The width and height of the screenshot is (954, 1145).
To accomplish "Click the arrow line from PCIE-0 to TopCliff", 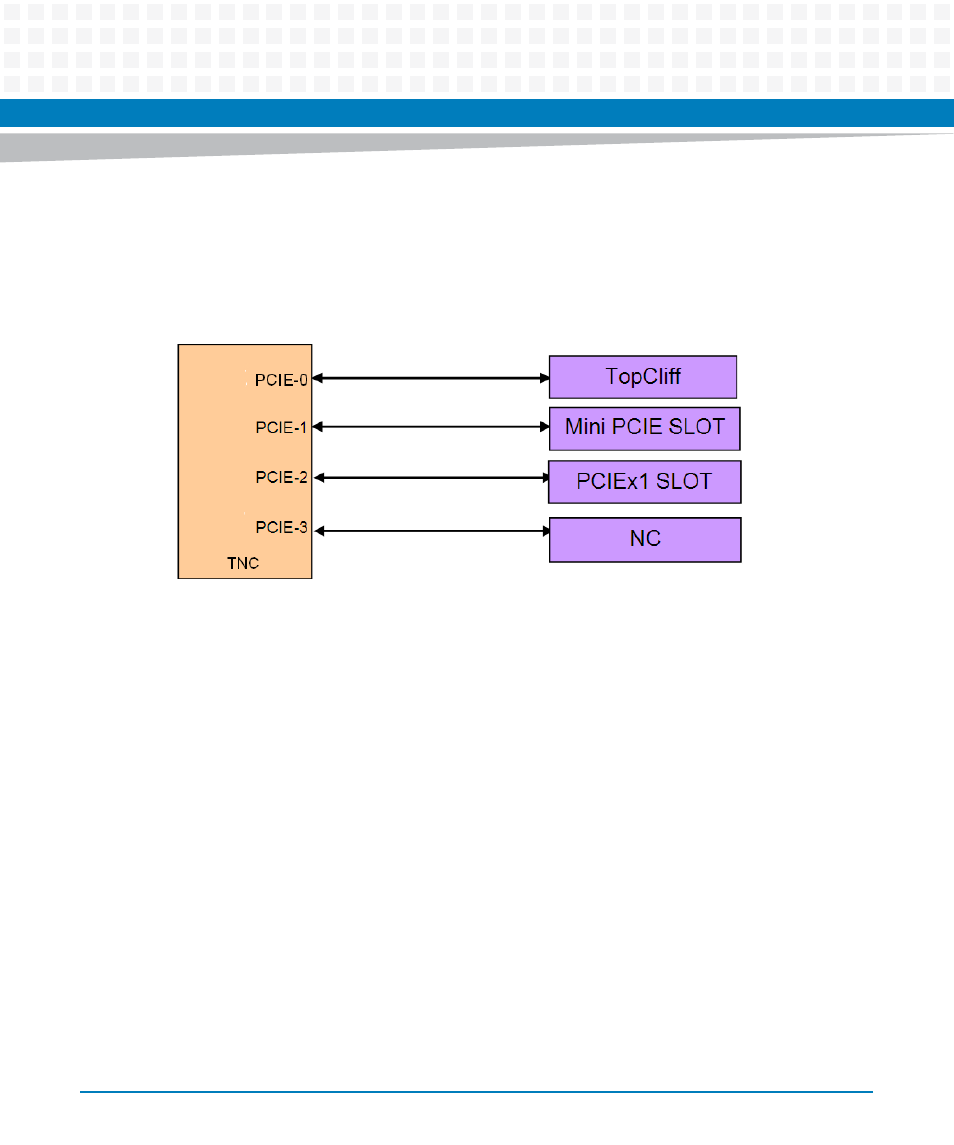I will [430, 378].
